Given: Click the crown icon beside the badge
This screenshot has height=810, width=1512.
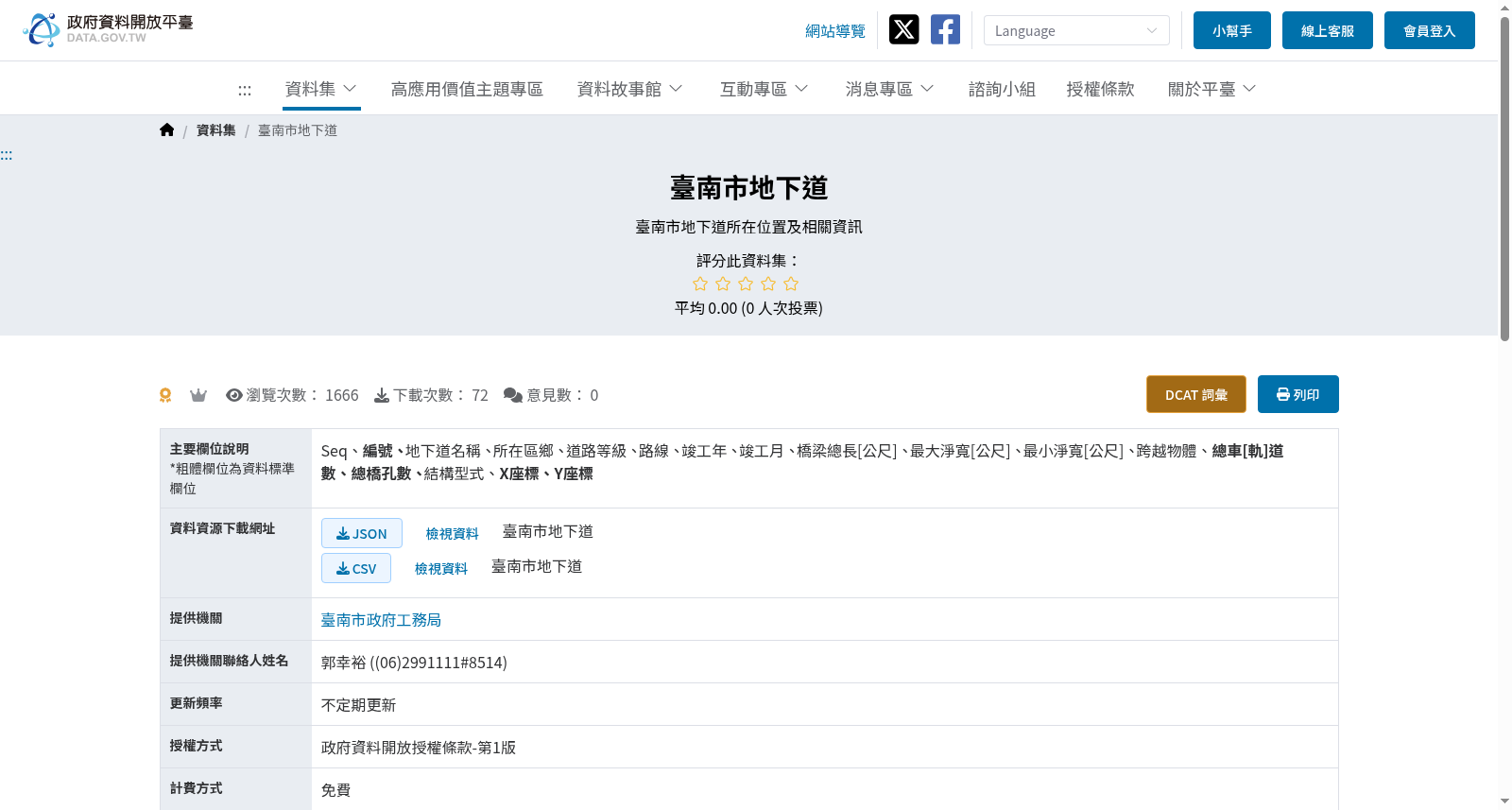Looking at the screenshot, I should click(198, 395).
